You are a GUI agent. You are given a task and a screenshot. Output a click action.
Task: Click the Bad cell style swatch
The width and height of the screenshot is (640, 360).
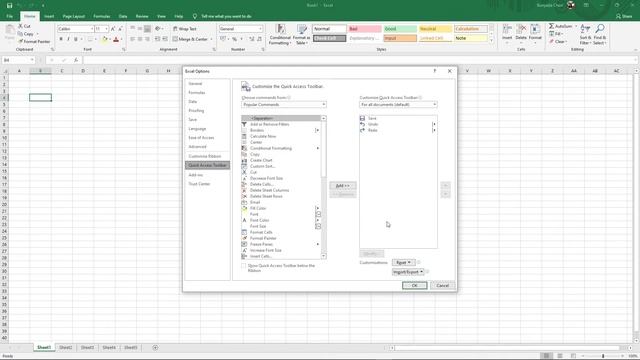coord(364,29)
